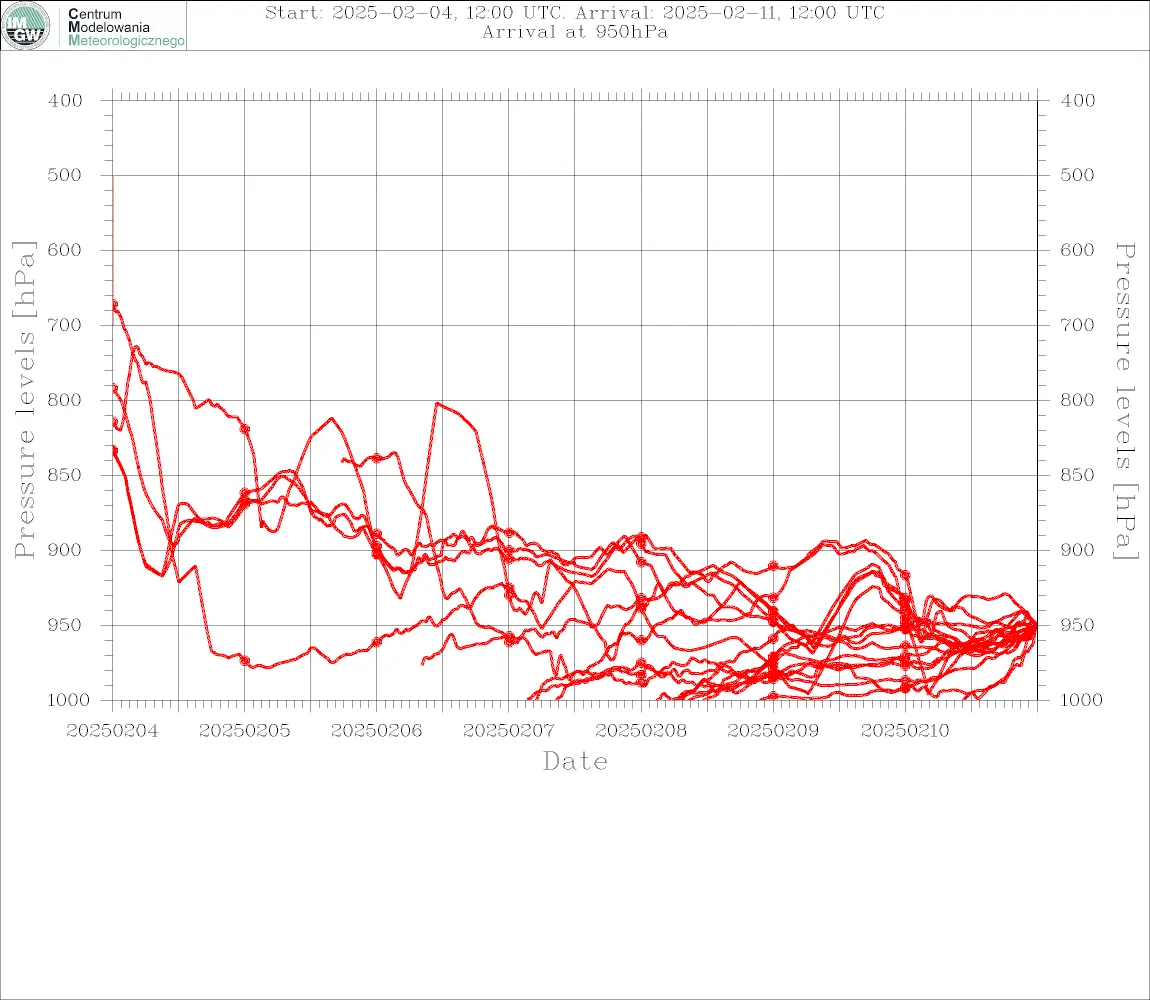The width and height of the screenshot is (1150, 1000).
Task: Click the x-axis label 20250210
Action: (x=905, y=731)
